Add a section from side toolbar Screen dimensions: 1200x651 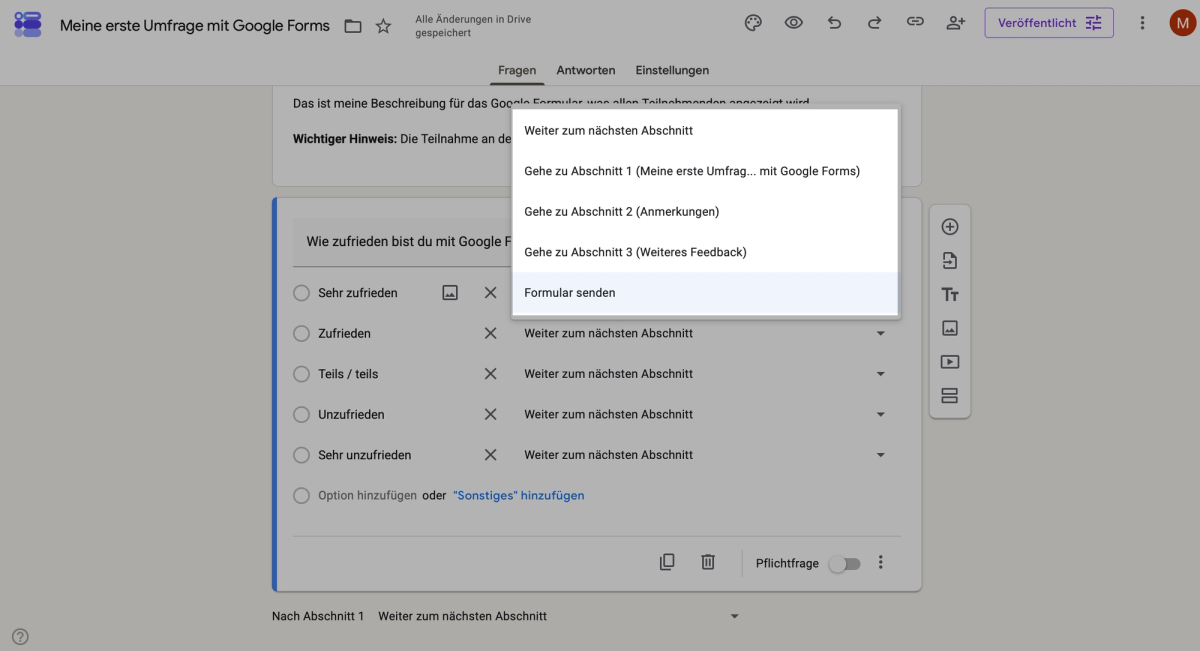(x=950, y=396)
